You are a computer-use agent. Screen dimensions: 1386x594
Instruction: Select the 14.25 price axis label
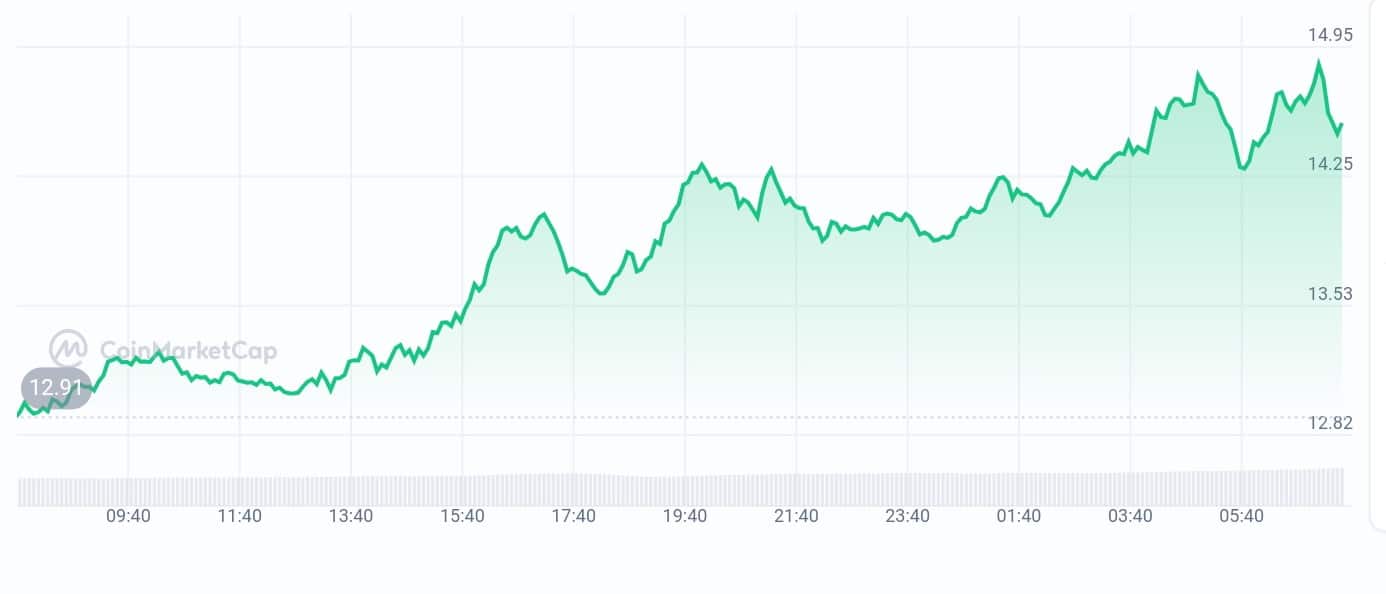tap(1330, 164)
